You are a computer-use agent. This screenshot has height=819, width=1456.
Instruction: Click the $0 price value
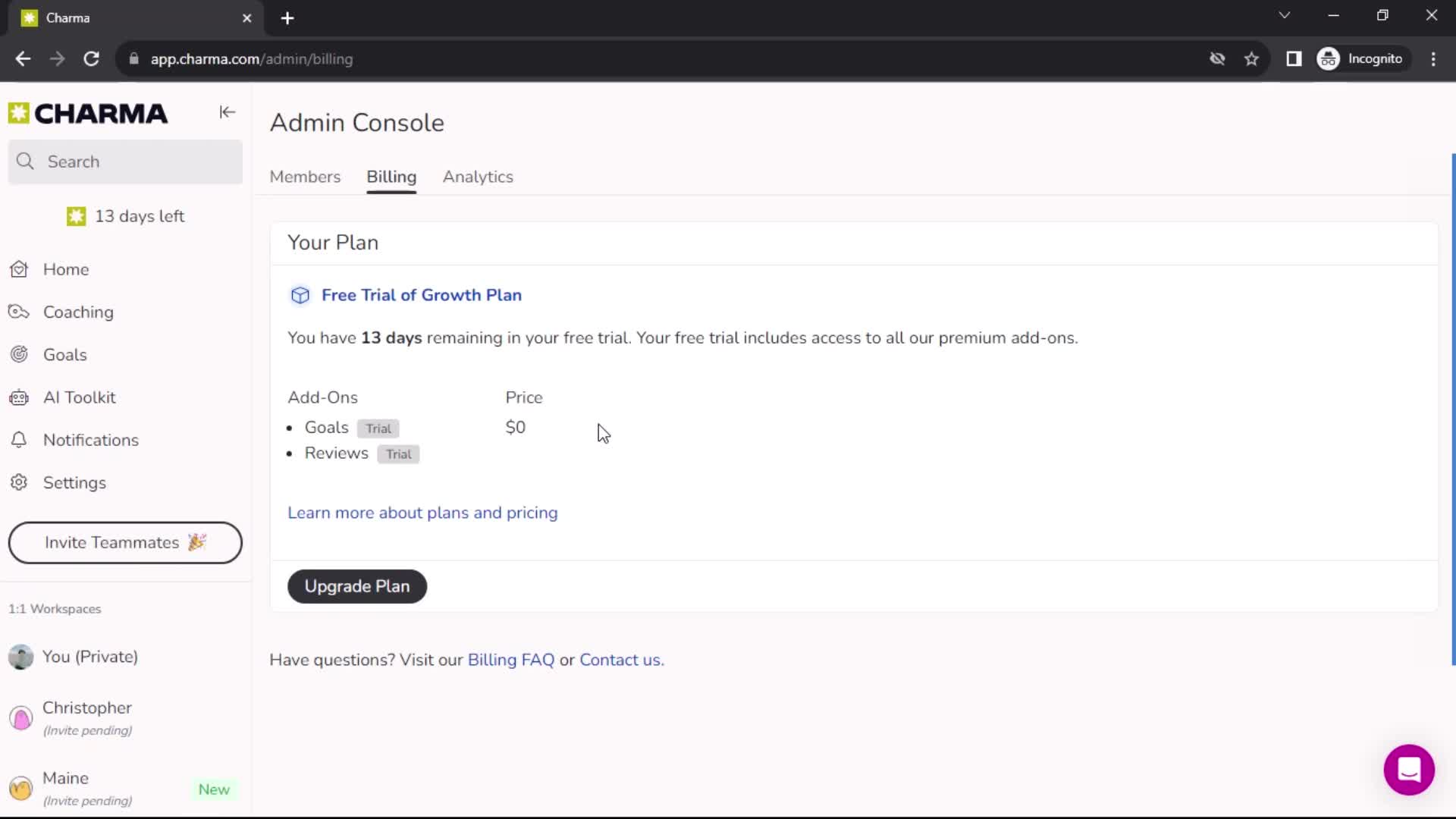coord(516,428)
